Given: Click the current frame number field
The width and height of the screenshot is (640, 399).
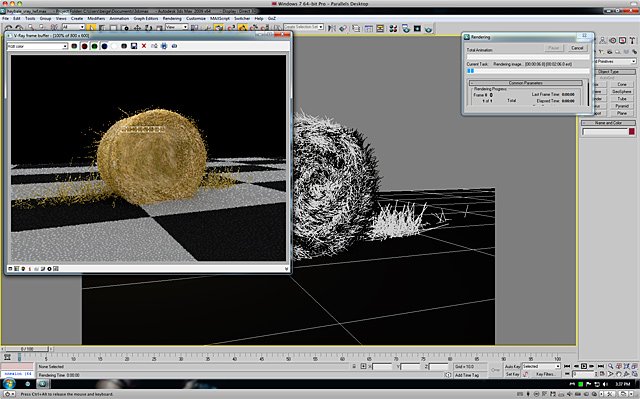Looking at the screenshot, I should click(x=584, y=374).
